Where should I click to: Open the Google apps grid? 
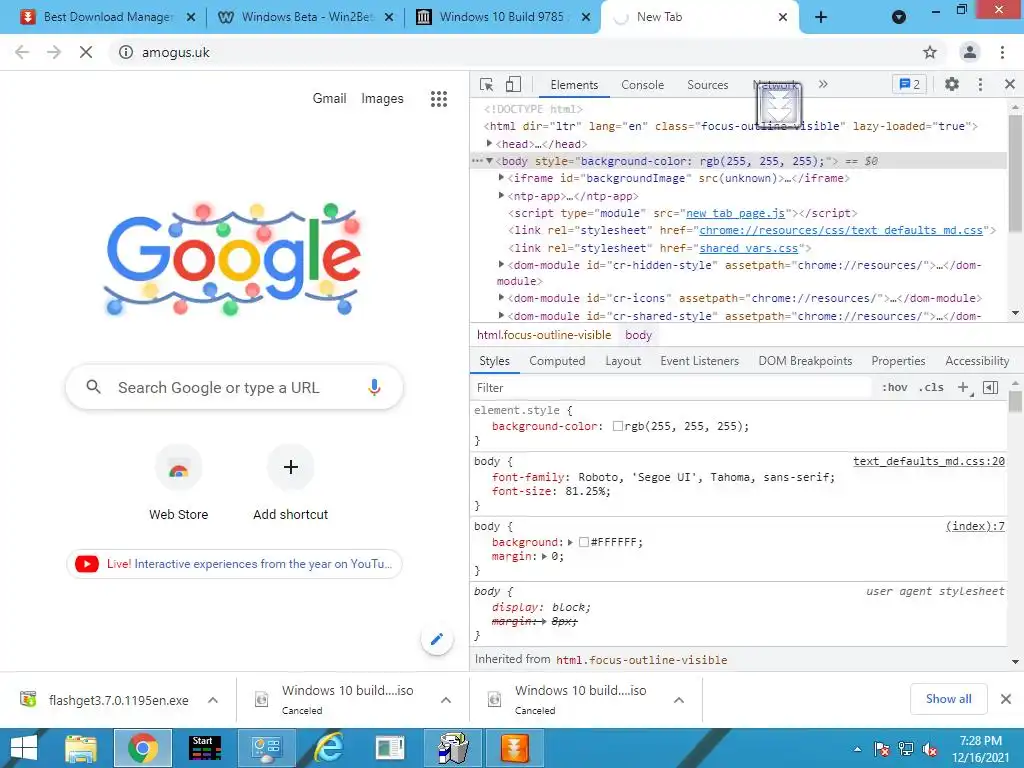439,99
